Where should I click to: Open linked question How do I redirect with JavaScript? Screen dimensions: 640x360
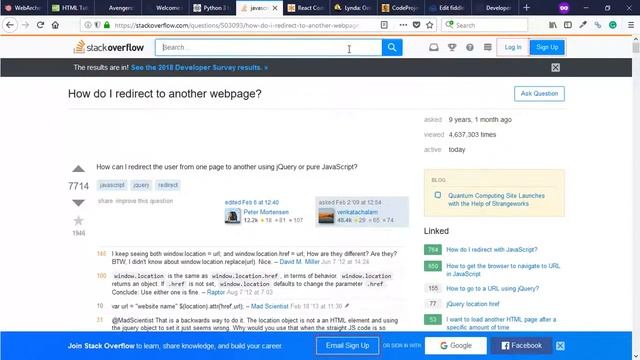point(491,249)
